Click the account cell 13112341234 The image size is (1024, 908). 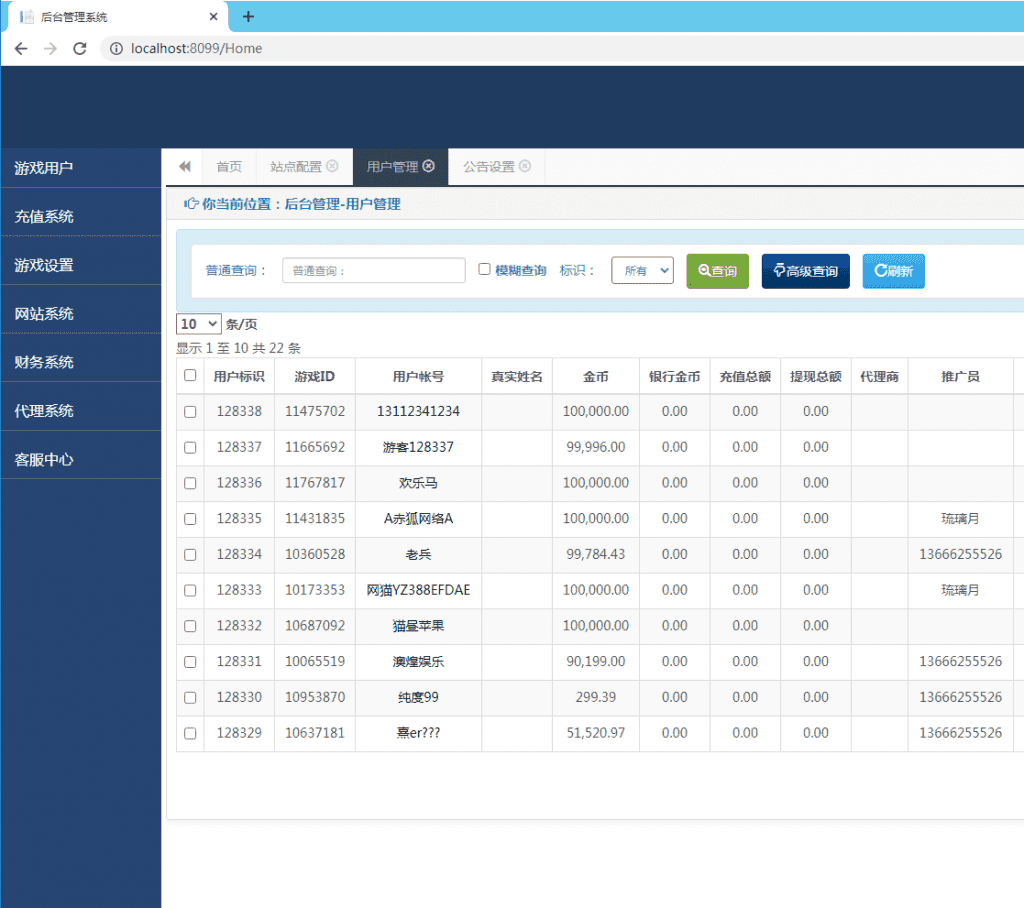(418, 412)
